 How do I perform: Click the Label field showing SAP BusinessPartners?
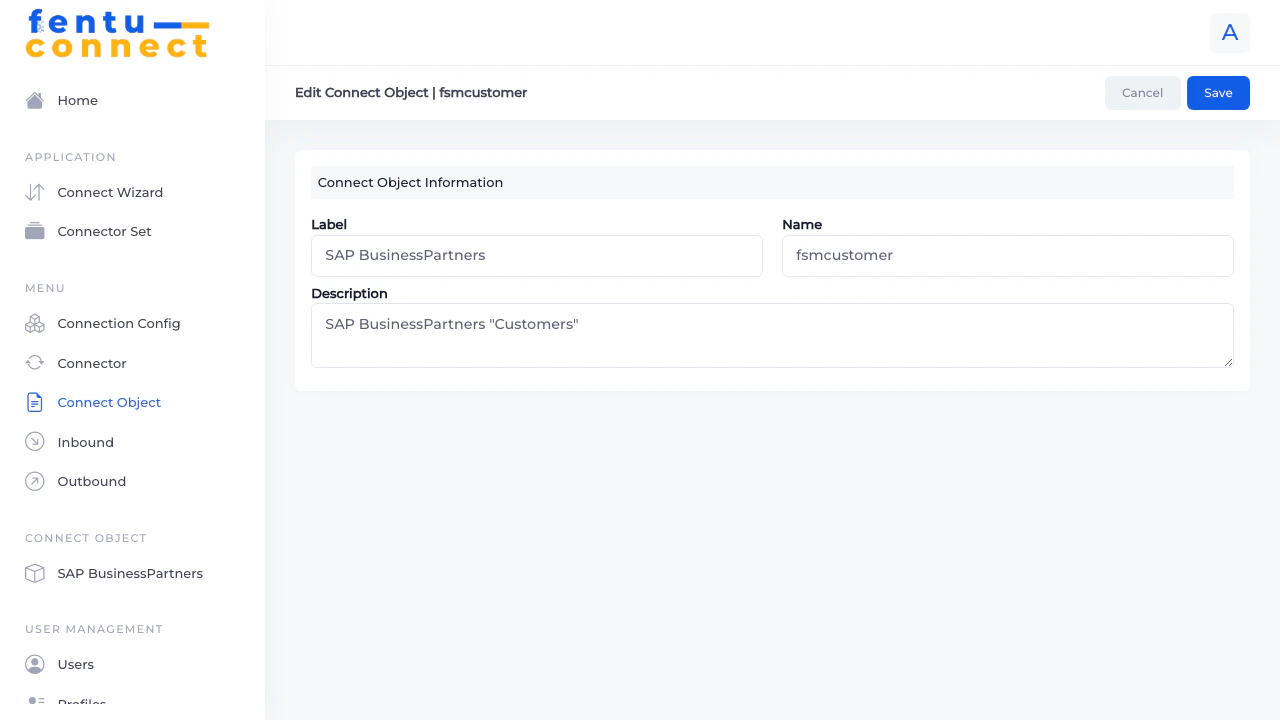pyautogui.click(x=537, y=256)
